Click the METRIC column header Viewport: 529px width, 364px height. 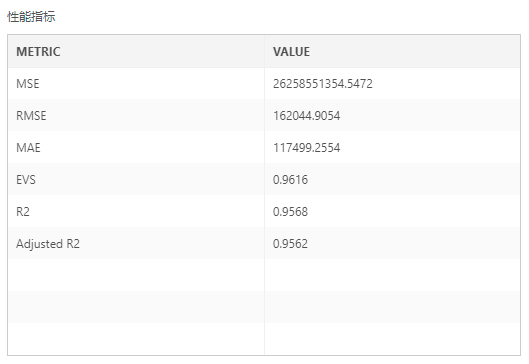click(x=38, y=52)
